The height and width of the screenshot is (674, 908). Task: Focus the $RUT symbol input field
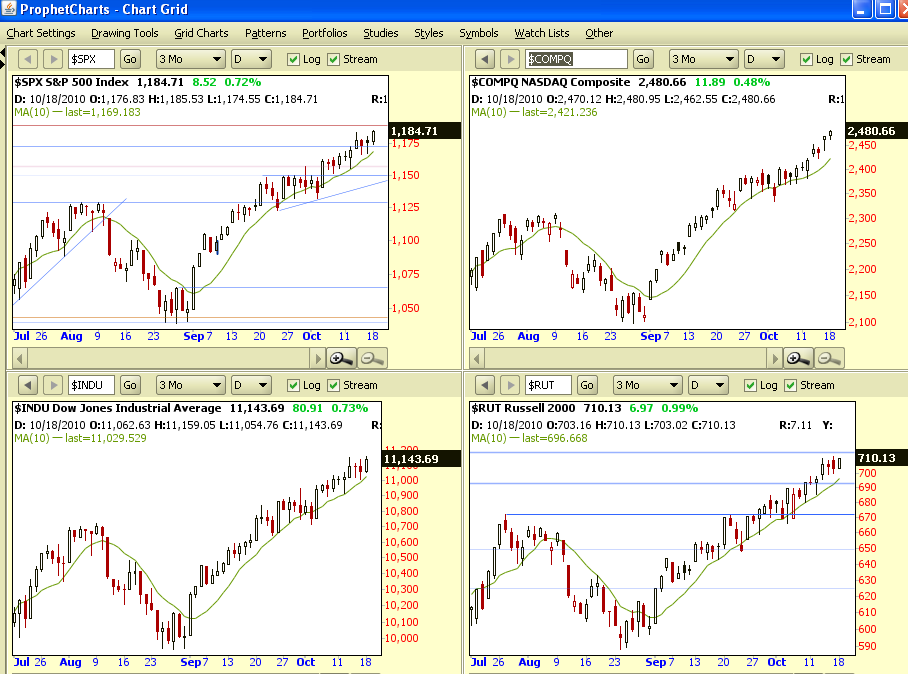pos(548,385)
